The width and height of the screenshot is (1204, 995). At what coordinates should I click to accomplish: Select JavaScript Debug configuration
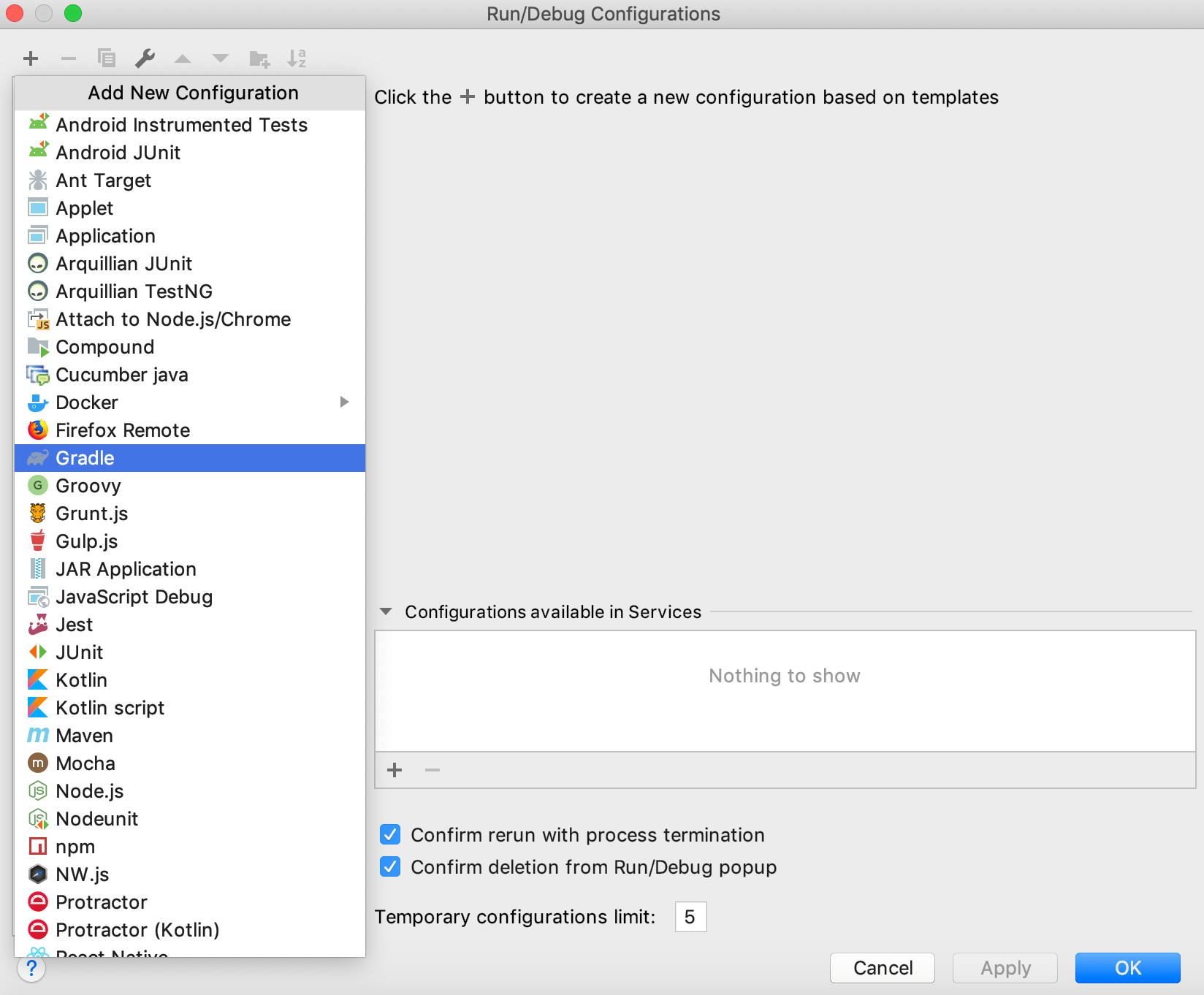click(190, 597)
